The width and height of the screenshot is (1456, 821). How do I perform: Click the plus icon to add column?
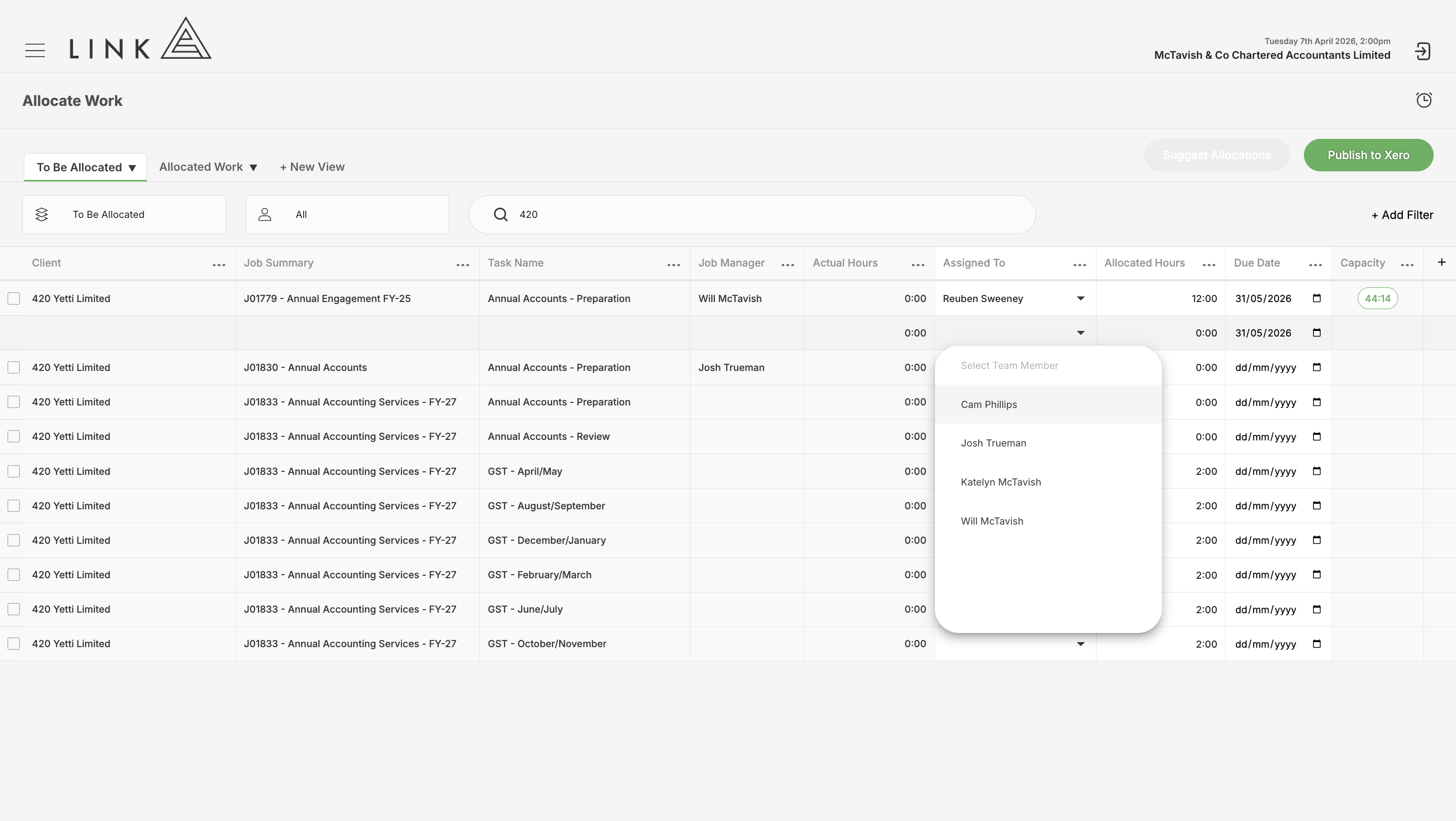[x=1441, y=262]
